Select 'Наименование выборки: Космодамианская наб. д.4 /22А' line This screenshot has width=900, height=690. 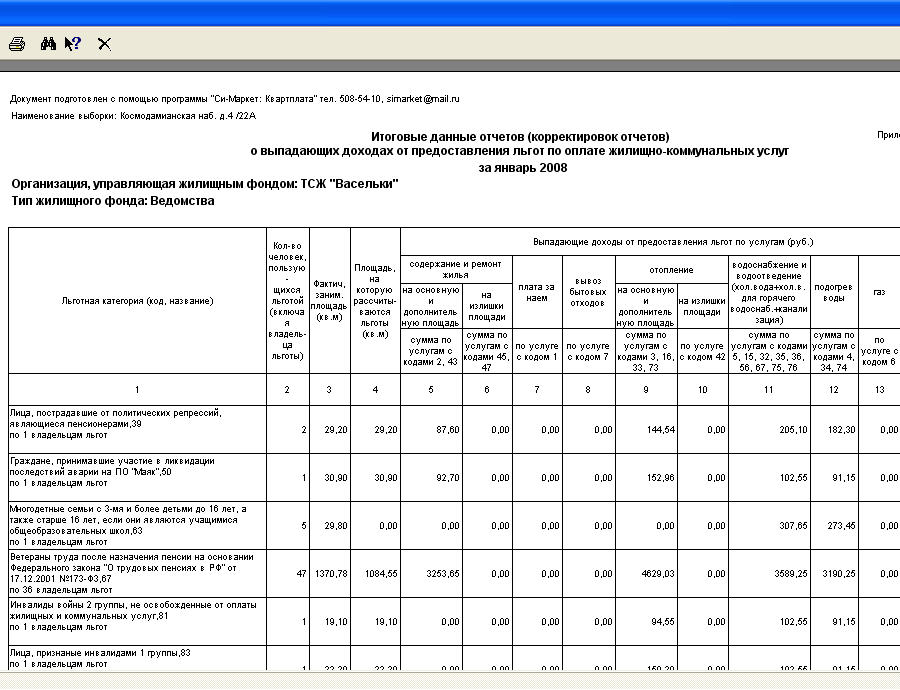133,116
